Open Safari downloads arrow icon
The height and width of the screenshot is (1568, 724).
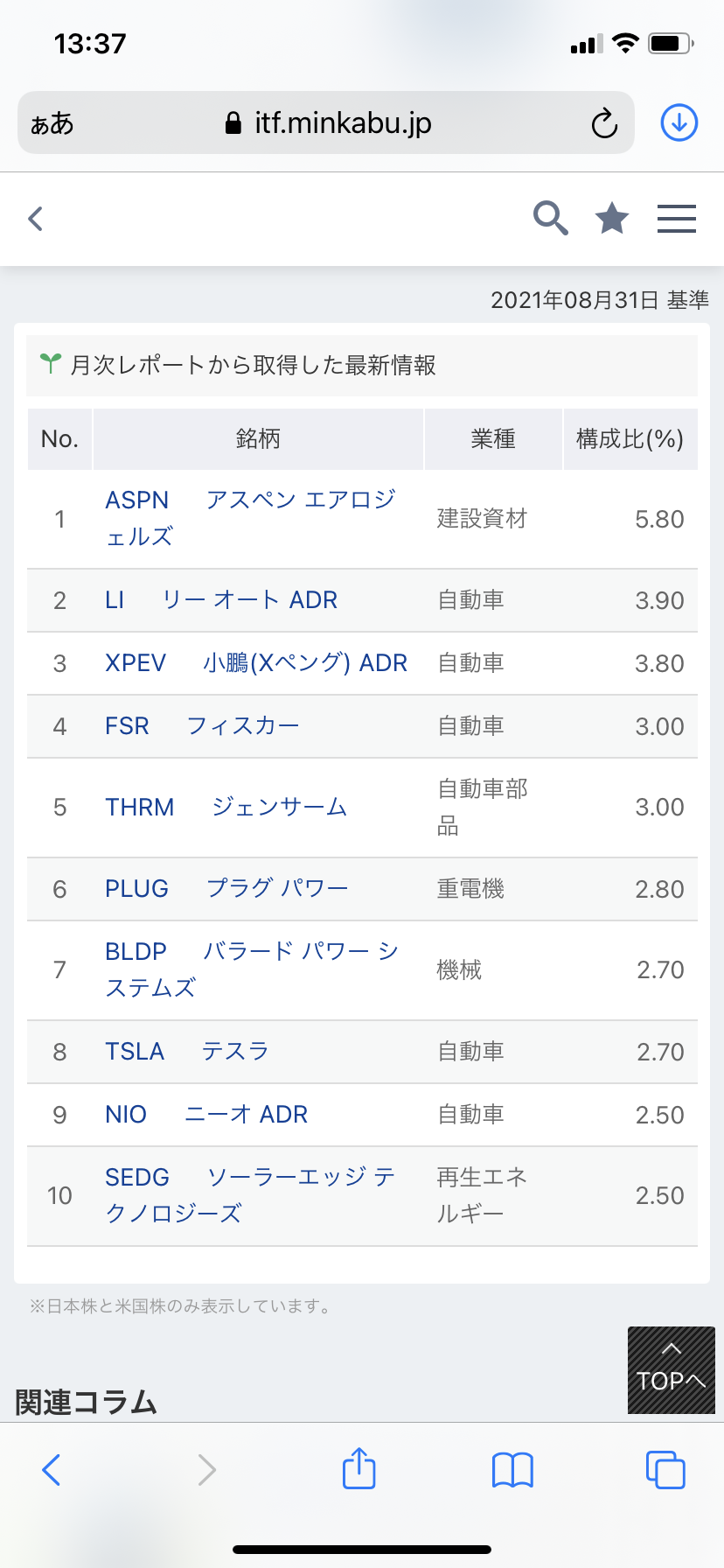679,122
